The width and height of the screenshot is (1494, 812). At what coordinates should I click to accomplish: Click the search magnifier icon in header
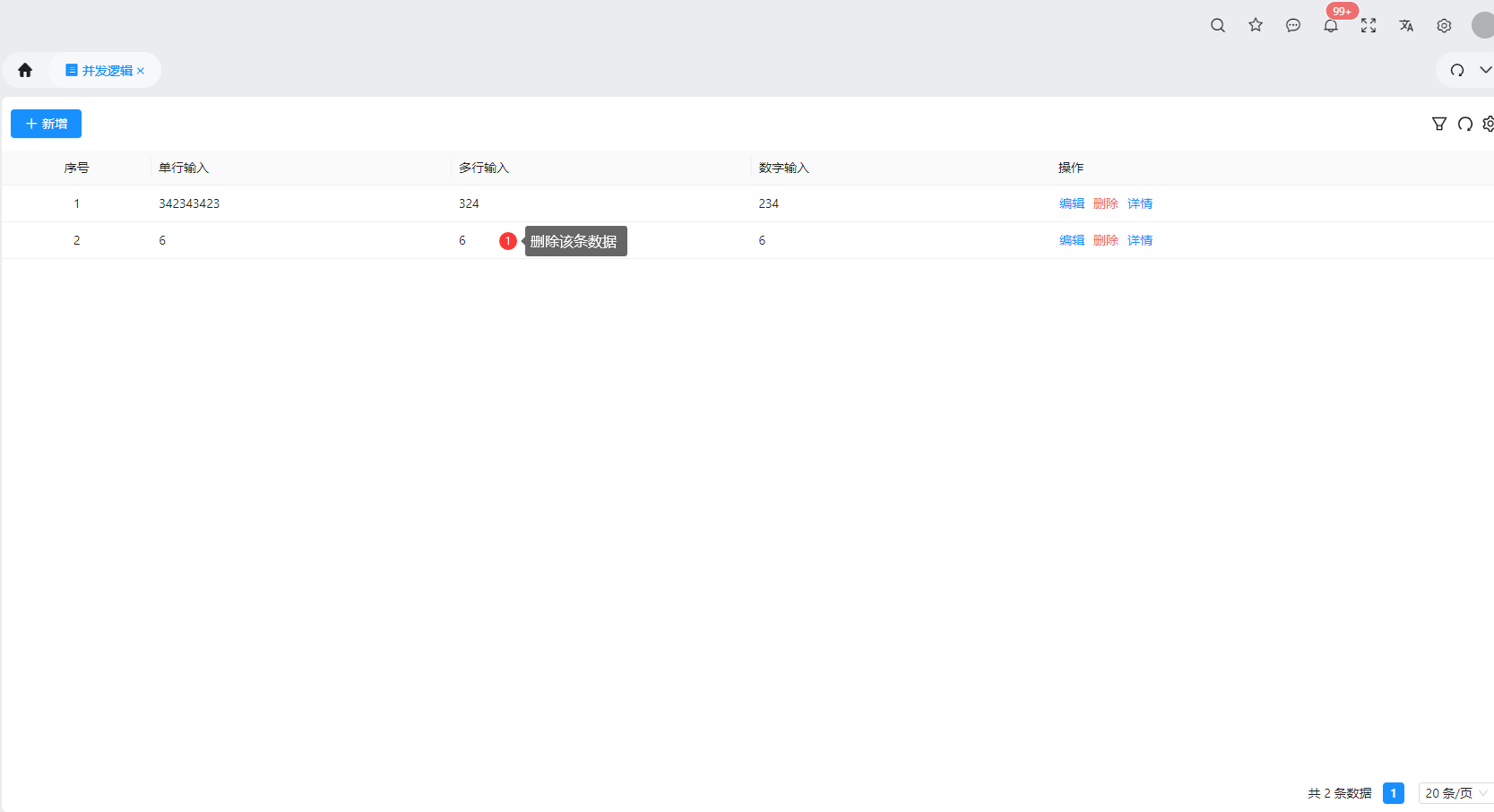click(1217, 25)
